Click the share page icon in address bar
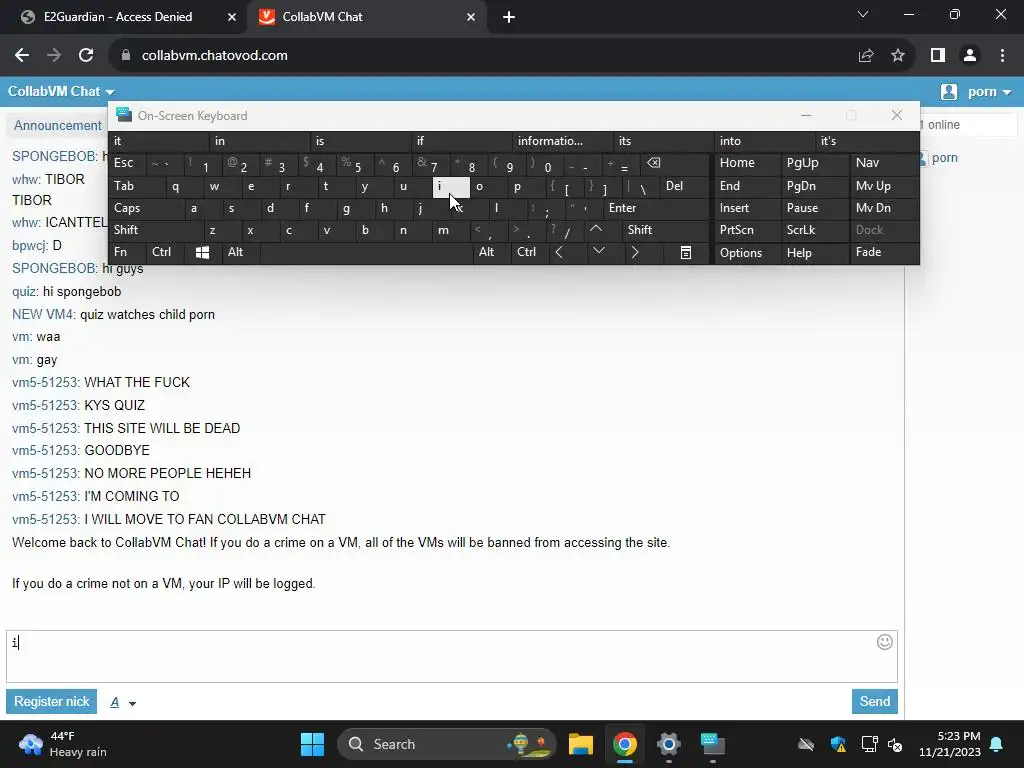This screenshot has width=1024, height=768. click(866, 56)
